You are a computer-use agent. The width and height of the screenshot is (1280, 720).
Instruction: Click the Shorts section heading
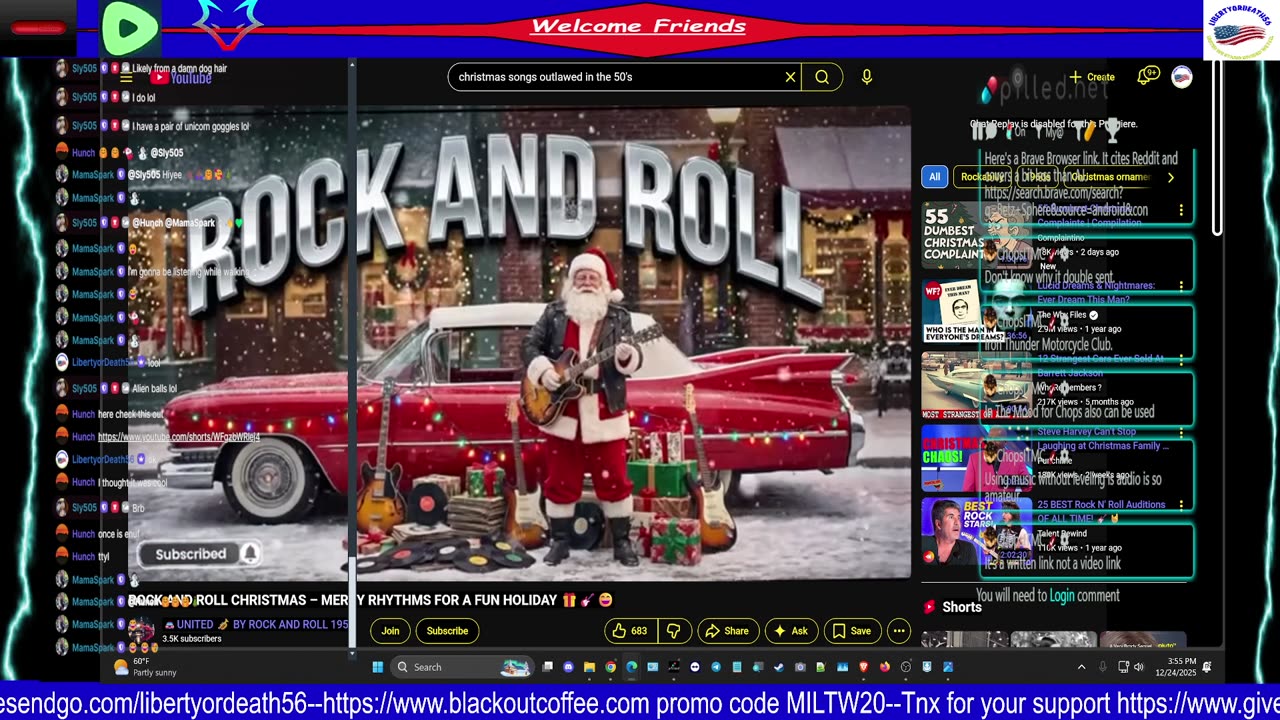click(x=962, y=607)
